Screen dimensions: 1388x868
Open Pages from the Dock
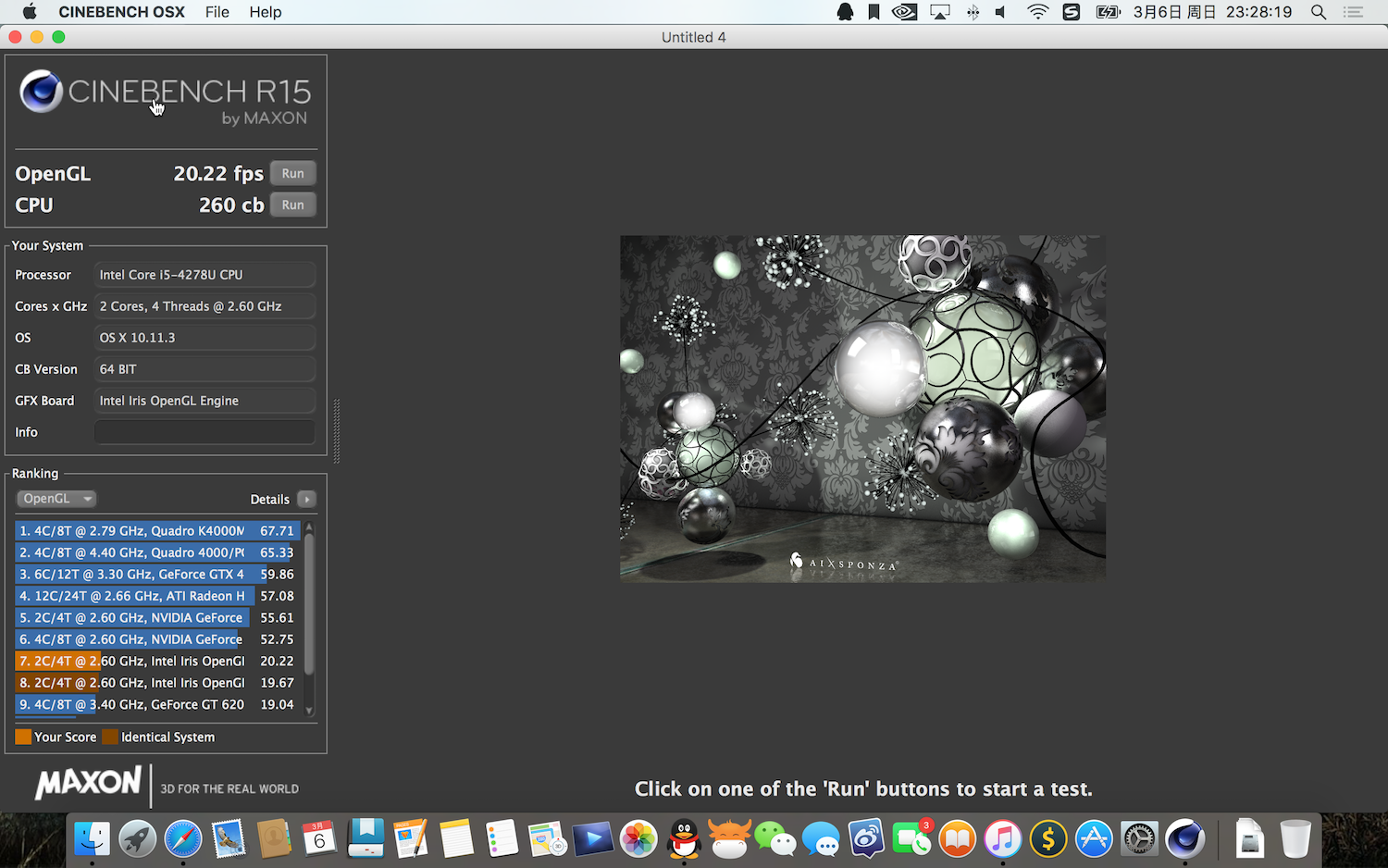point(411,839)
